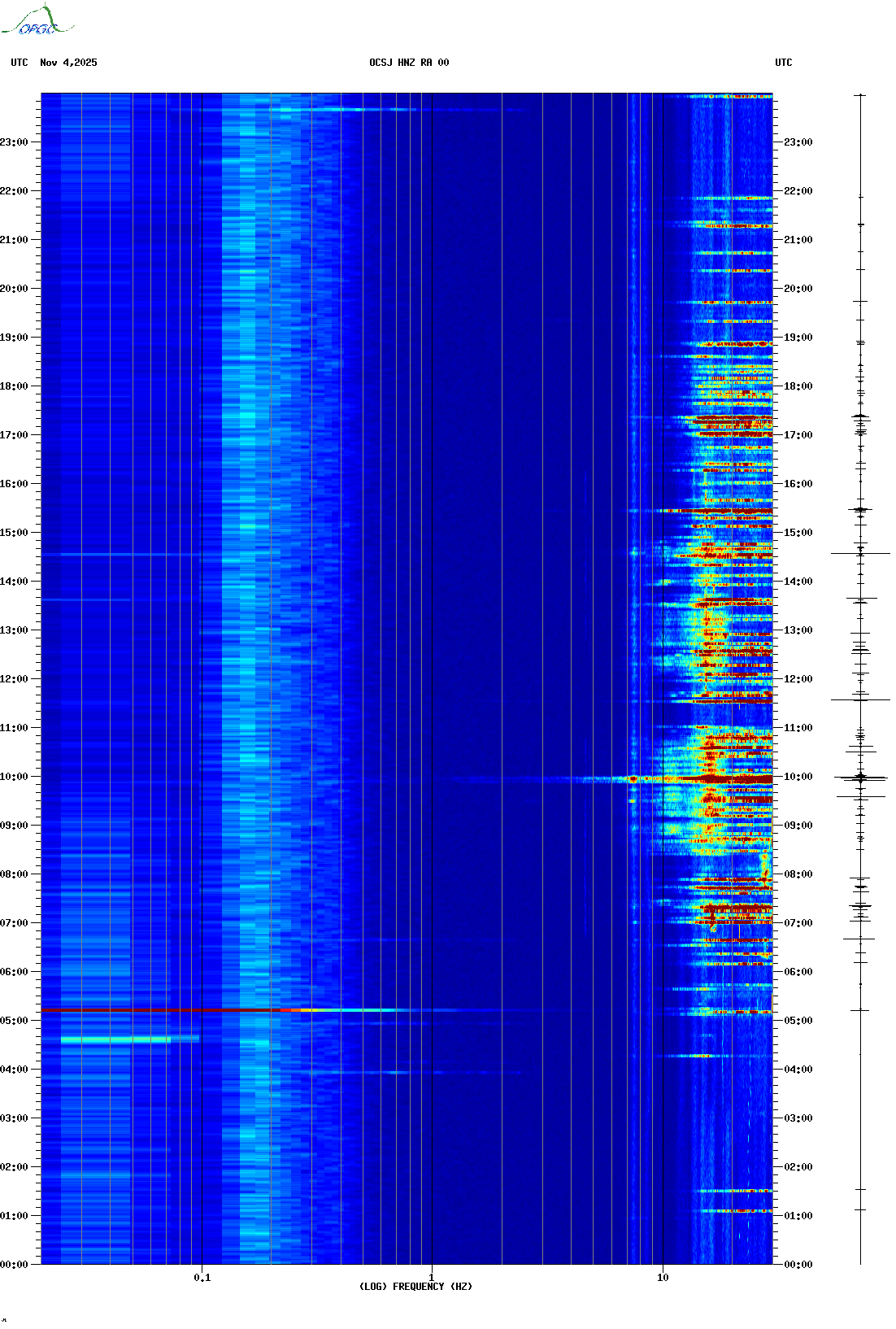Select the 23:00 tick on the left axis
This screenshot has width=896, height=1329.
[x=15, y=142]
